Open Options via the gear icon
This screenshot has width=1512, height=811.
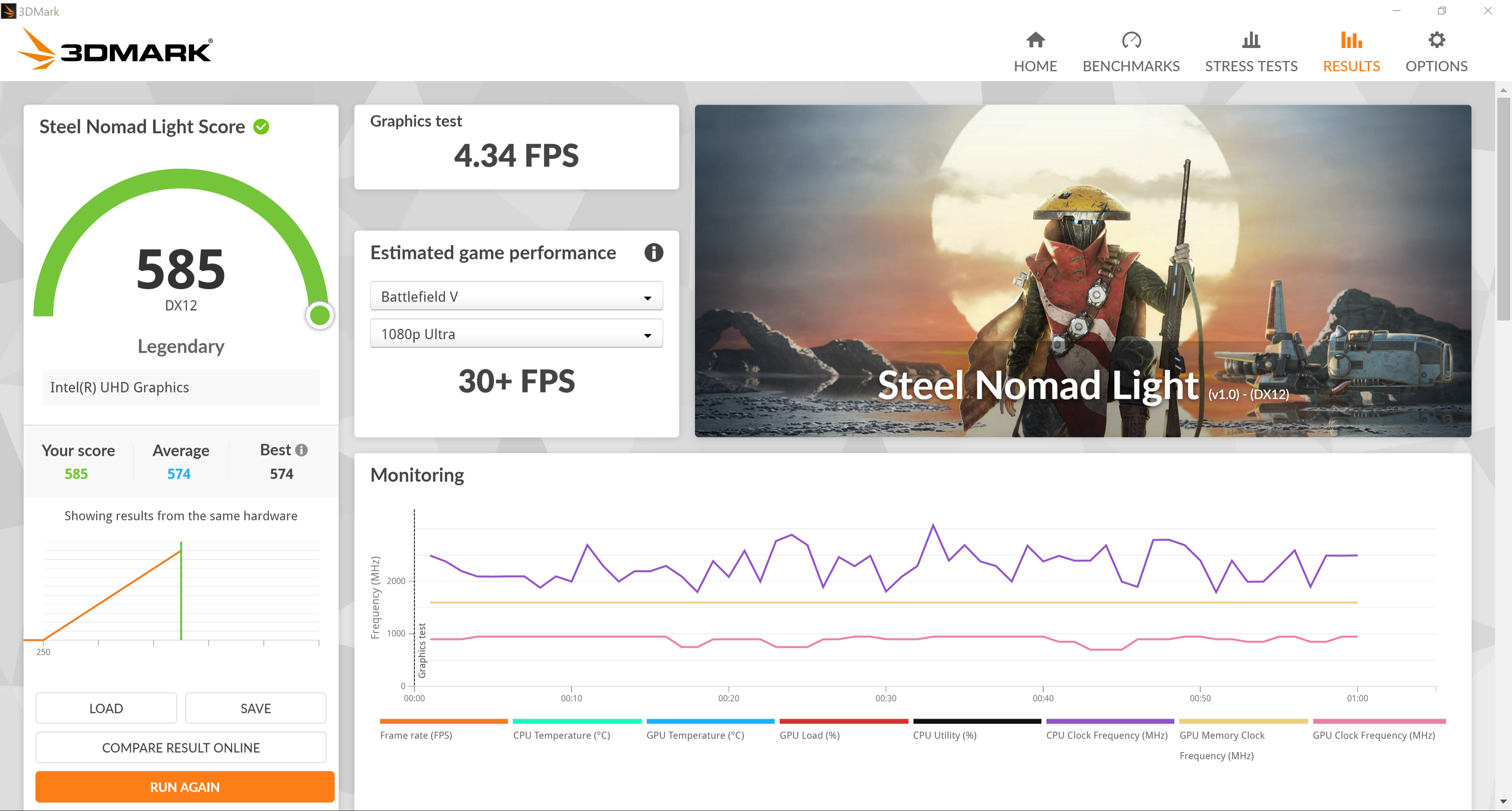click(1436, 40)
